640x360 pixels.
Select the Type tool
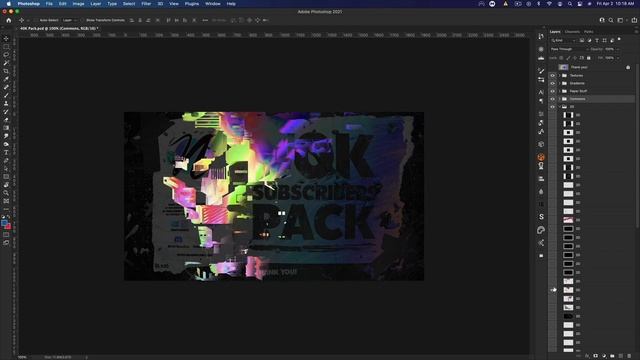(6, 152)
